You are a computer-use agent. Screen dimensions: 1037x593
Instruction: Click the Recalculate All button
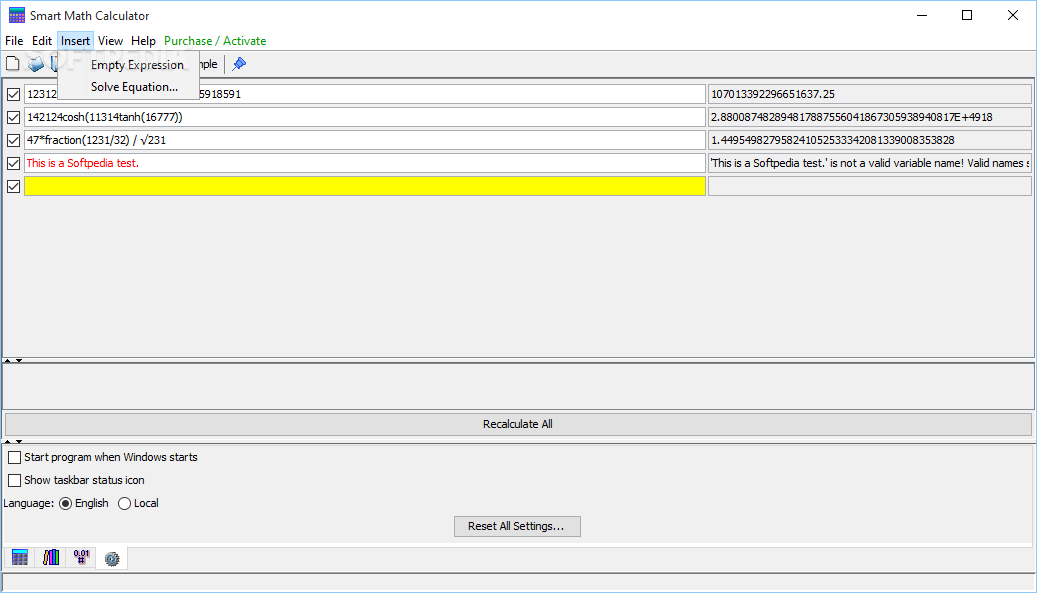point(518,424)
